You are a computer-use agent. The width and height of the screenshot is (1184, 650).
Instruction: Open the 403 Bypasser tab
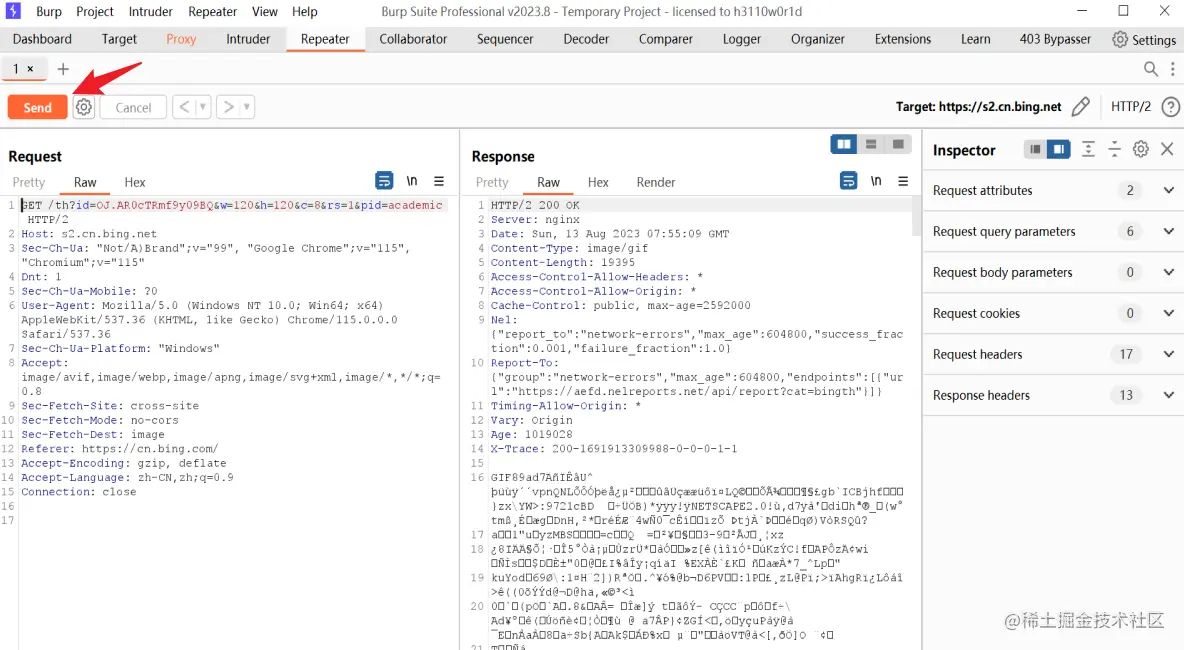(x=1055, y=39)
